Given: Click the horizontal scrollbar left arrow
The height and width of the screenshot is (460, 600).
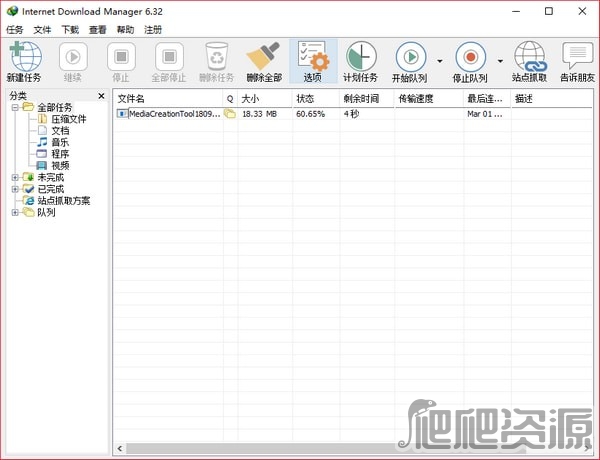Looking at the screenshot, I should click(120, 448).
